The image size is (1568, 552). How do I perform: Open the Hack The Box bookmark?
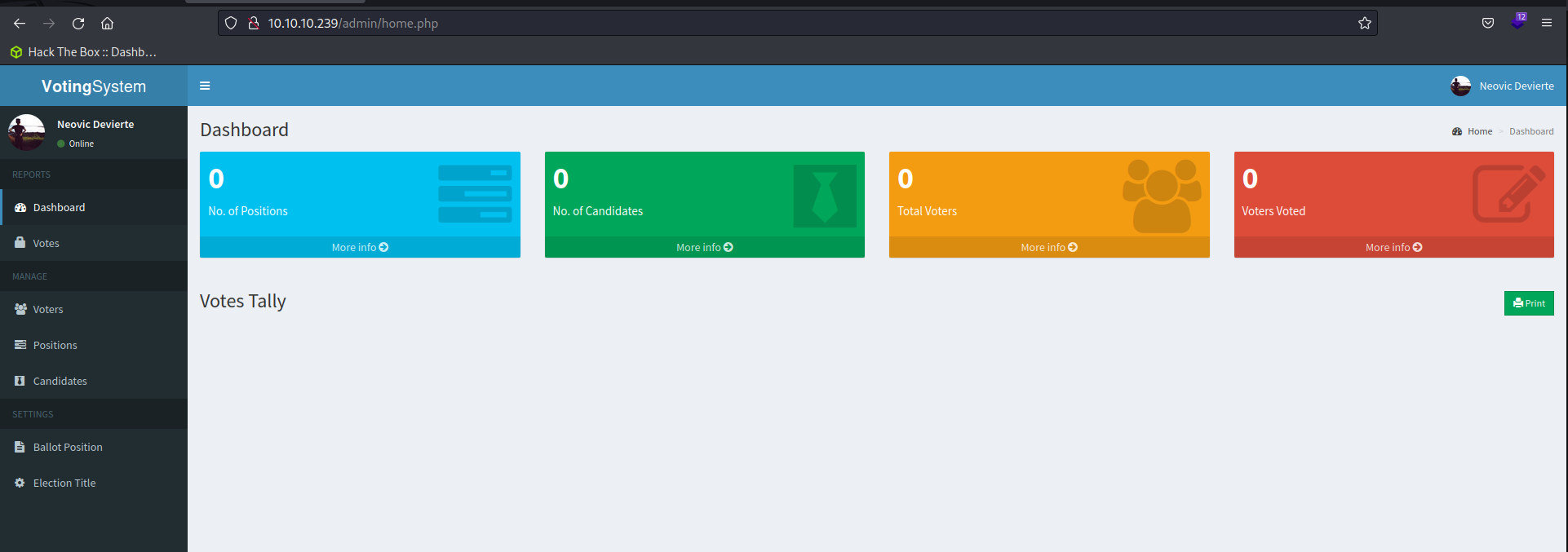pyautogui.click(x=83, y=52)
